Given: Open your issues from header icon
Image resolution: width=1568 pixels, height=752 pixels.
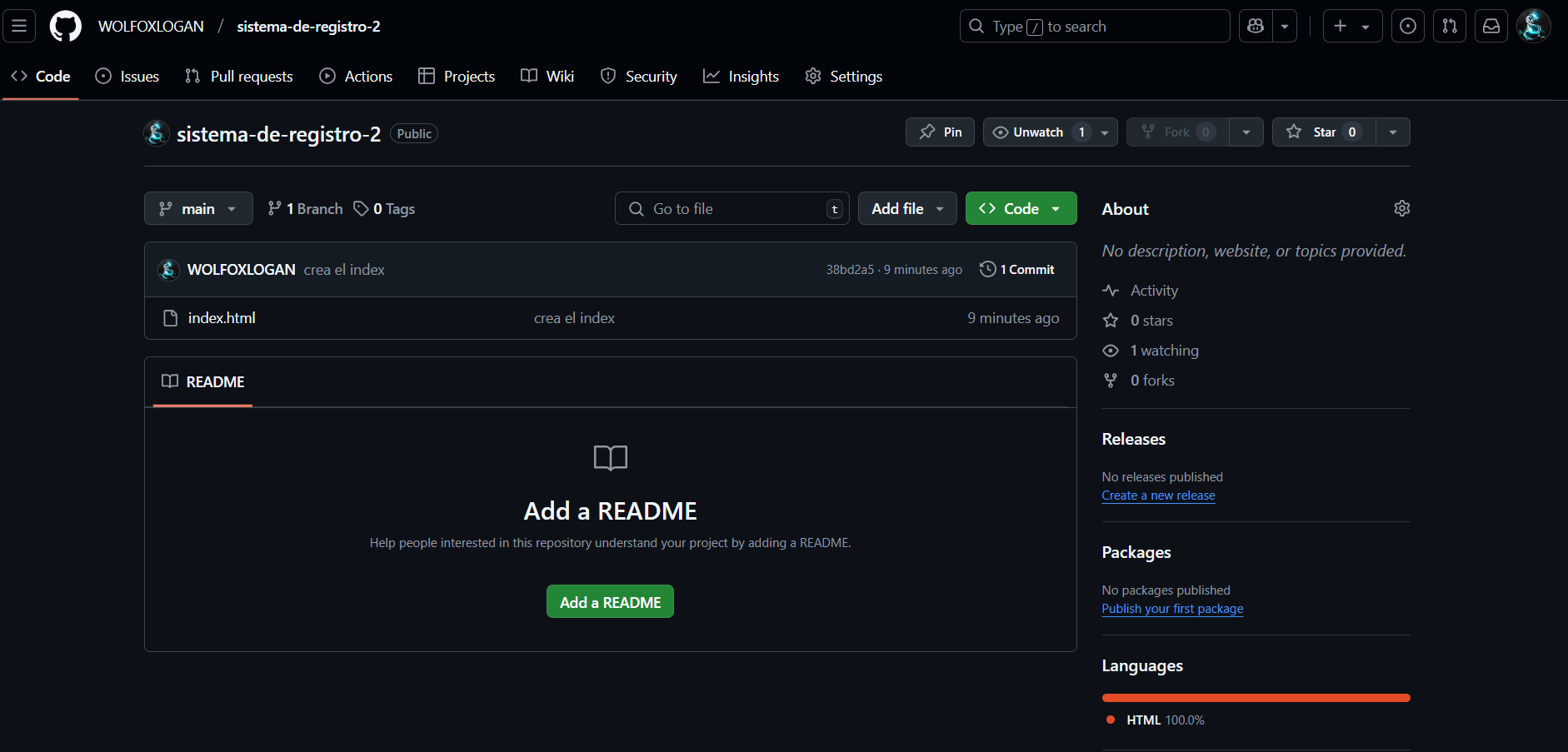Looking at the screenshot, I should pyautogui.click(x=1408, y=26).
